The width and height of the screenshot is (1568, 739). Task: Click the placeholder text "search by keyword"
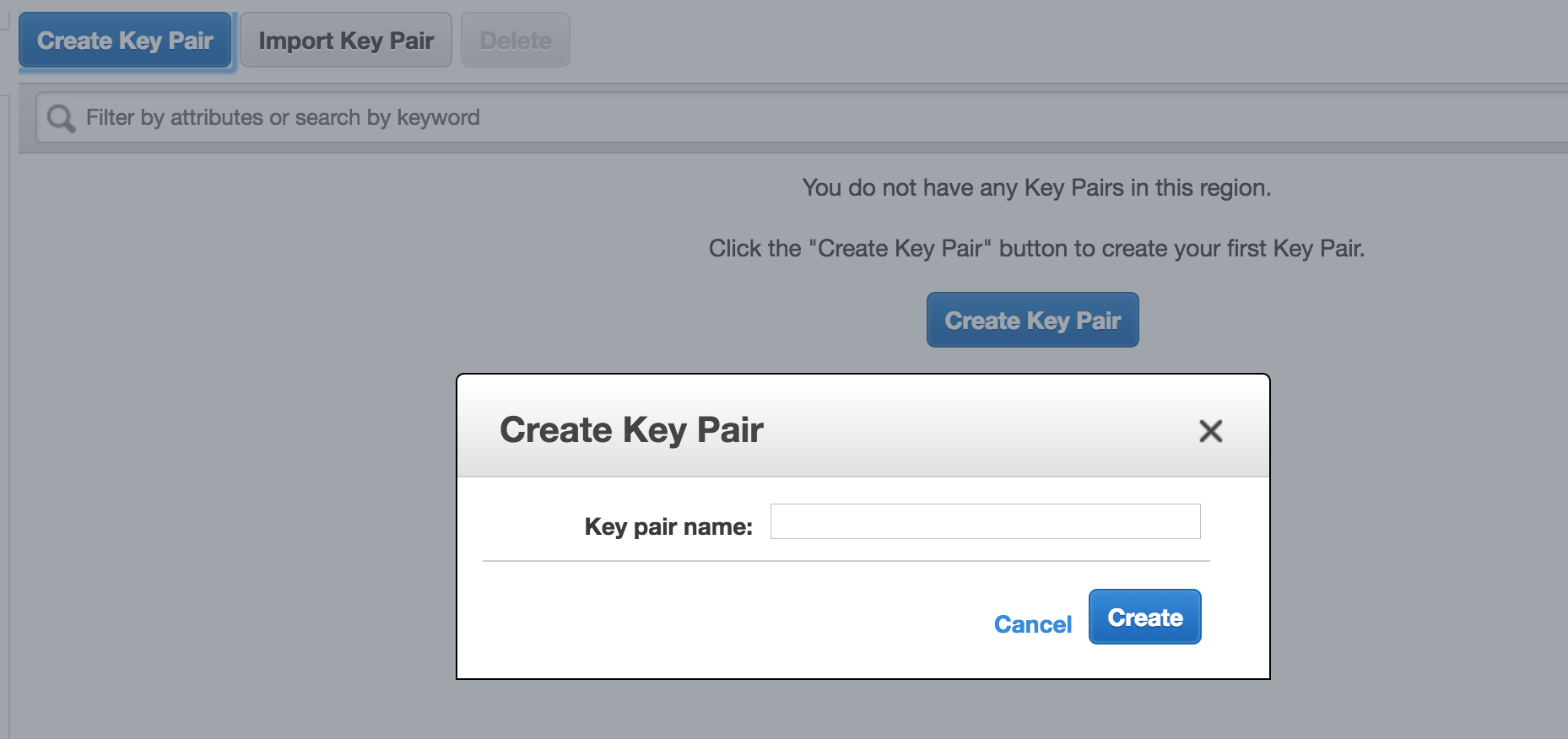(387, 118)
